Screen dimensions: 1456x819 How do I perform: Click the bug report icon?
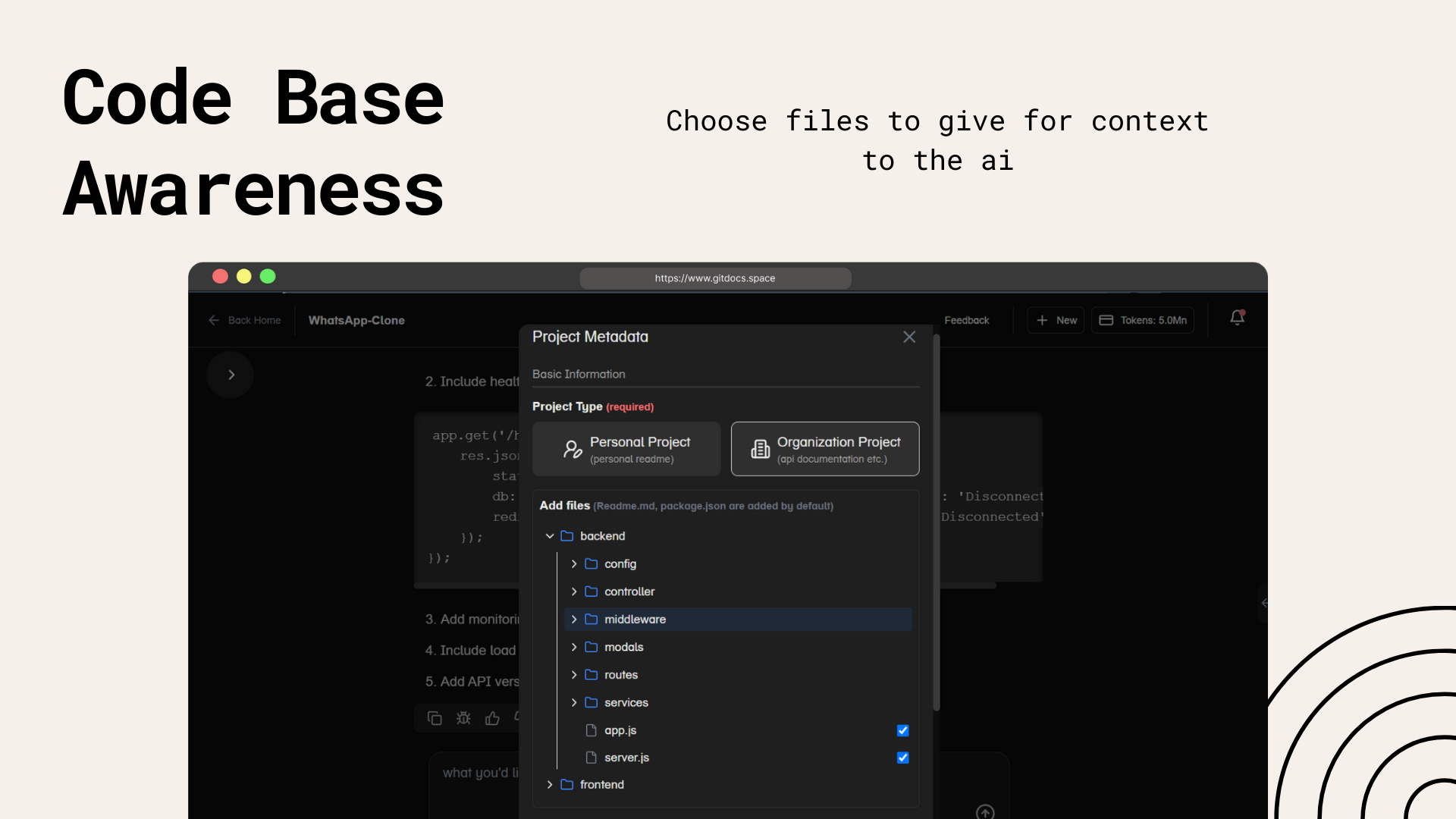[463, 718]
